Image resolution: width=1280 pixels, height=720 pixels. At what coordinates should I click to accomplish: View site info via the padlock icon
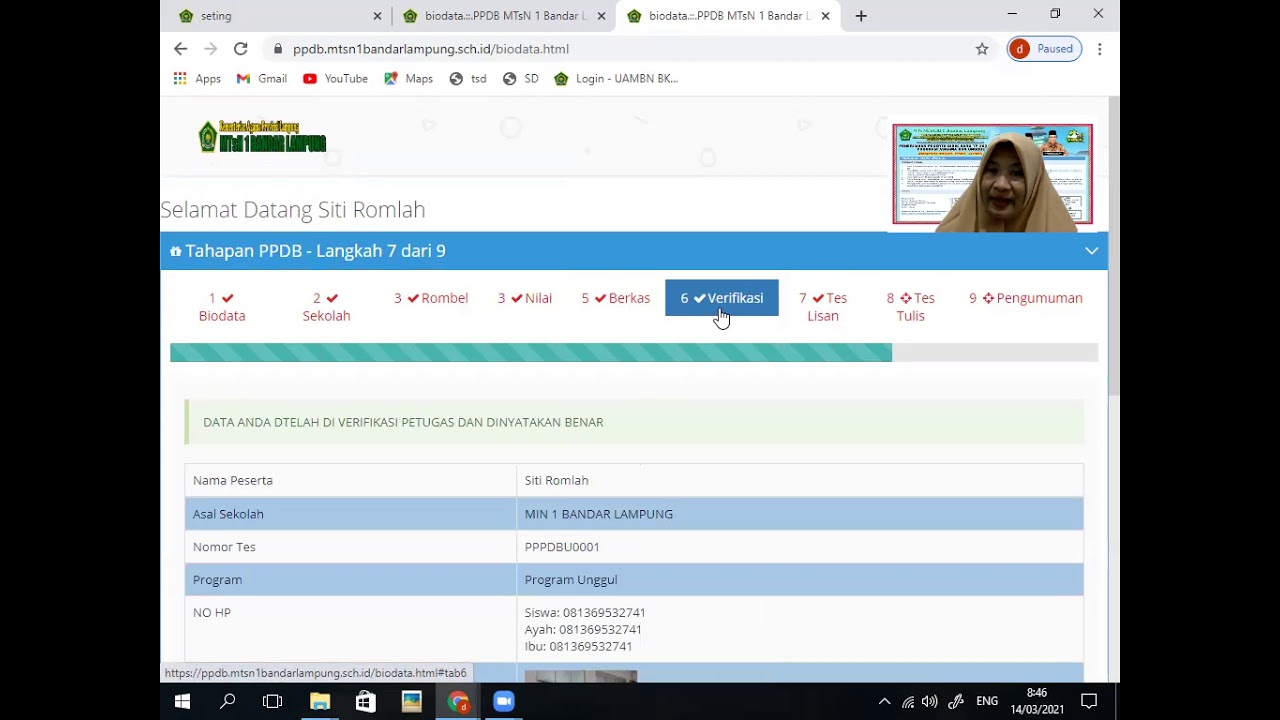tap(277, 49)
